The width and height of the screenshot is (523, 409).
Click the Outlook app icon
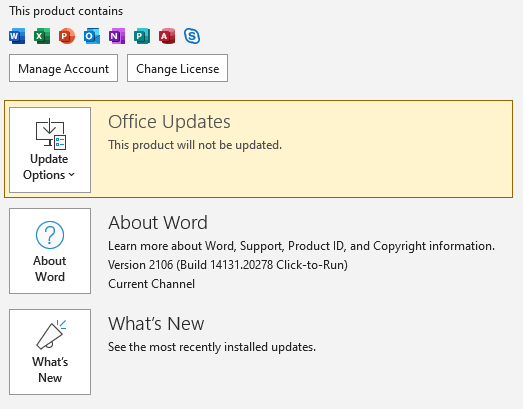(x=92, y=36)
